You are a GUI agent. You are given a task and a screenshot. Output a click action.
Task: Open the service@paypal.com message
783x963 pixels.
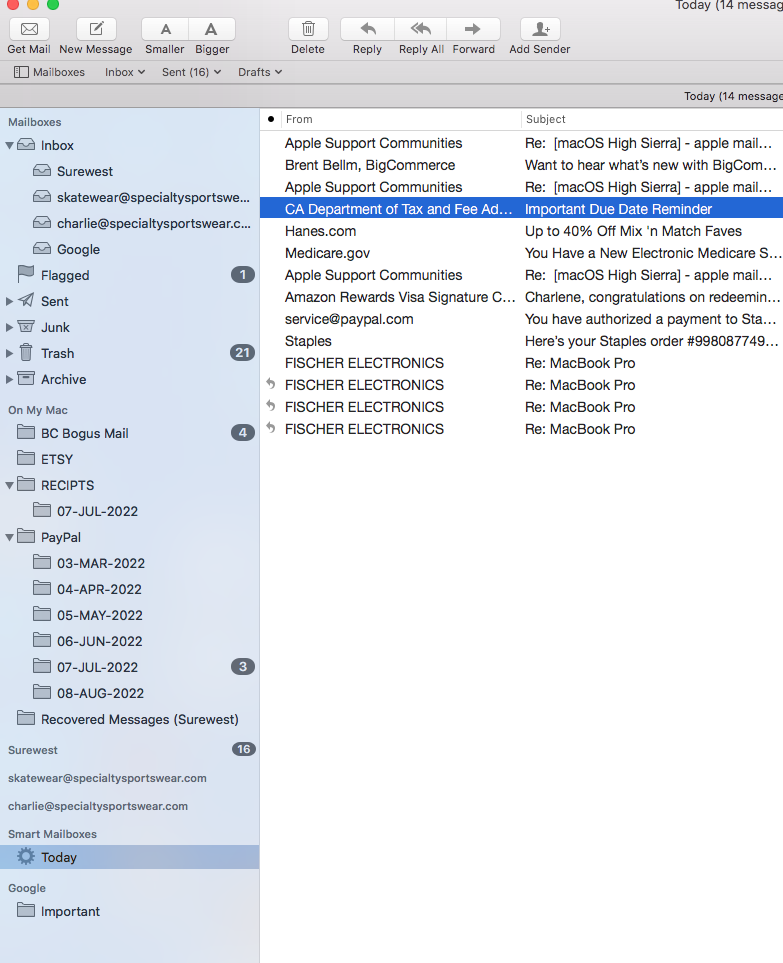521,319
